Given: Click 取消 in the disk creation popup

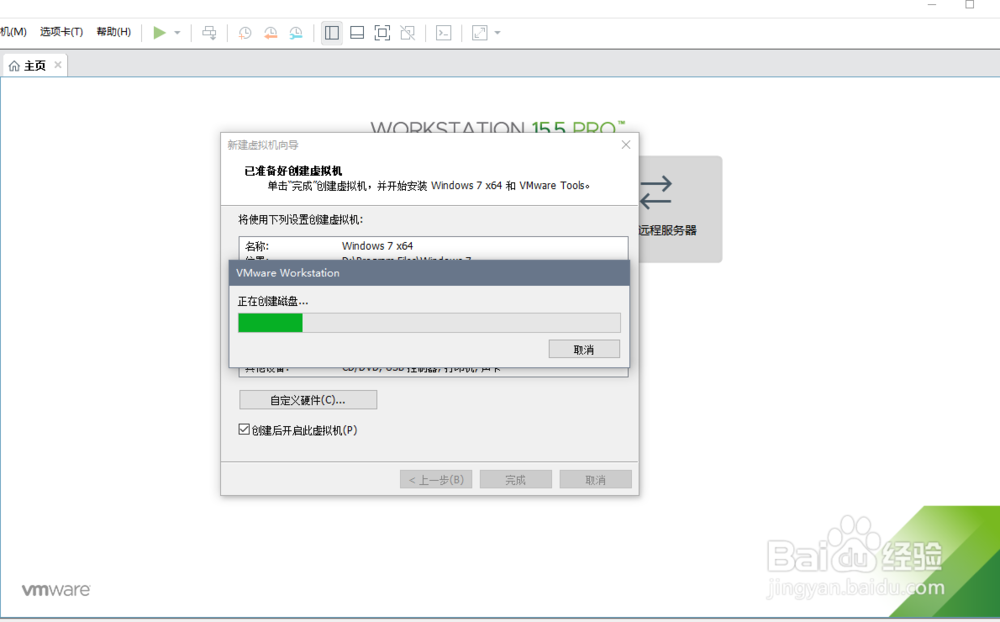Looking at the screenshot, I should (x=584, y=349).
